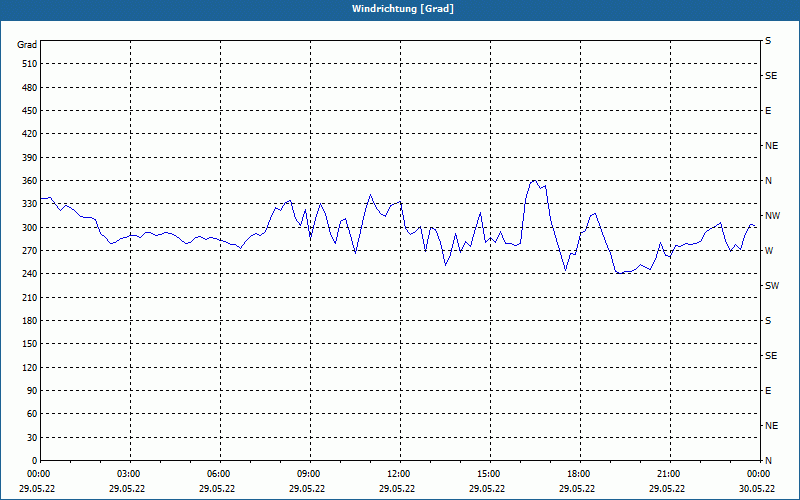This screenshot has height=500, width=800.
Task: Click the 330 y-axis value
Action: click(30, 204)
